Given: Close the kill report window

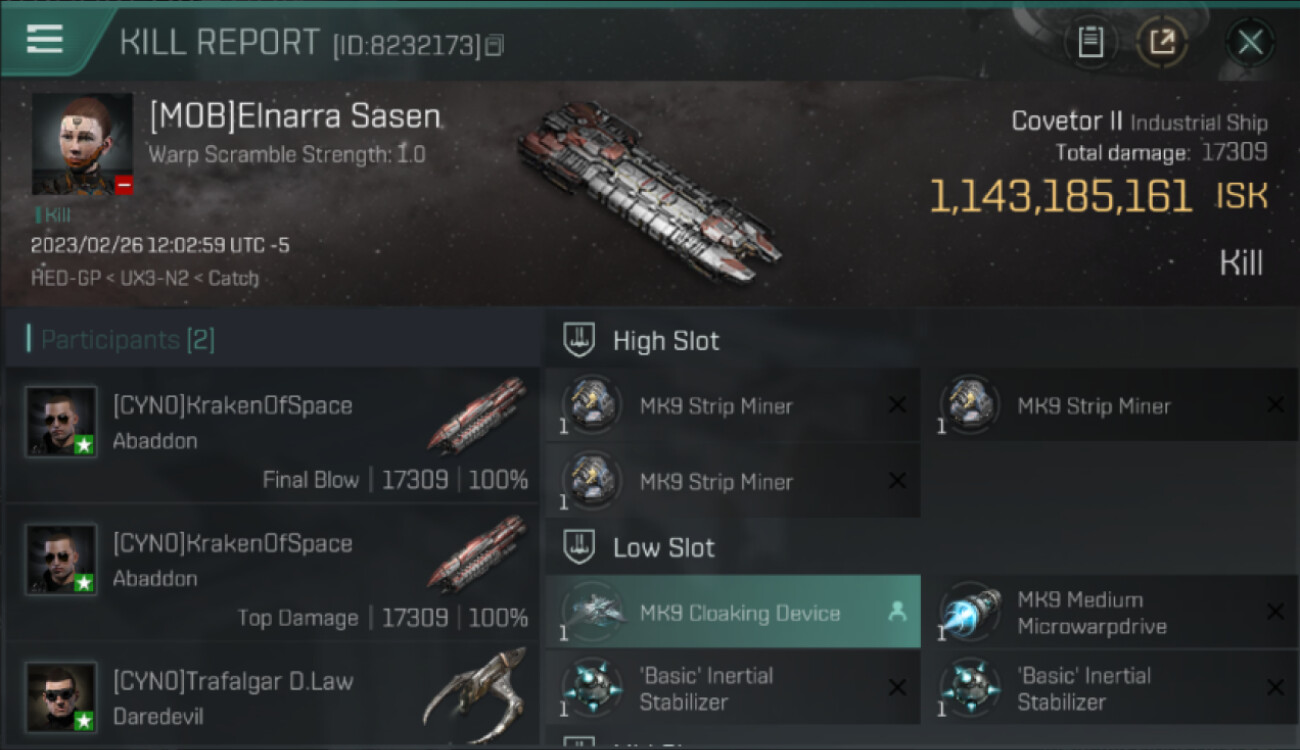Looking at the screenshot, I should [1250, 42].
